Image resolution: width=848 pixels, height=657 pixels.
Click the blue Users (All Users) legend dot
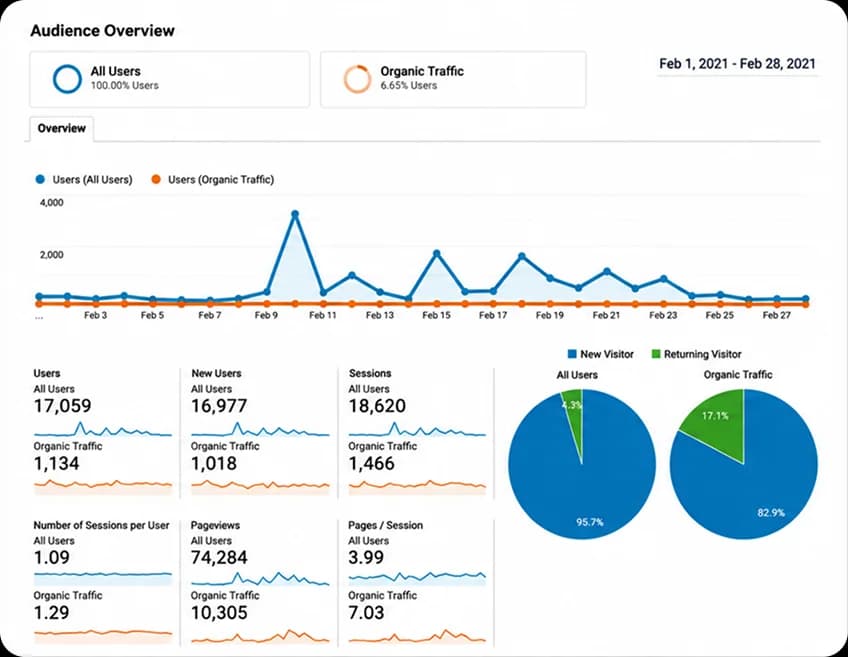tap(39, 180)
